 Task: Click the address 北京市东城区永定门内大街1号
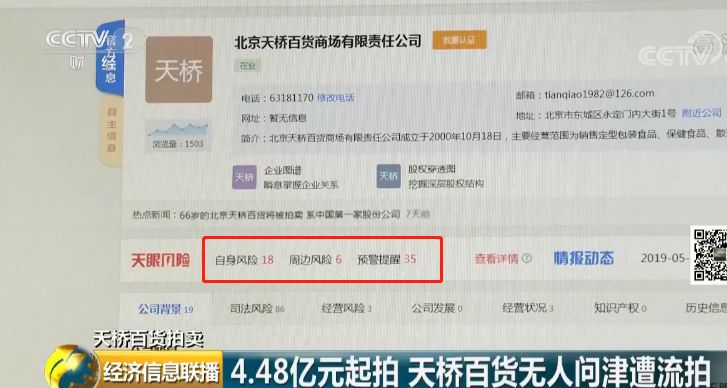pyautogui.click(x=610, y=114)
